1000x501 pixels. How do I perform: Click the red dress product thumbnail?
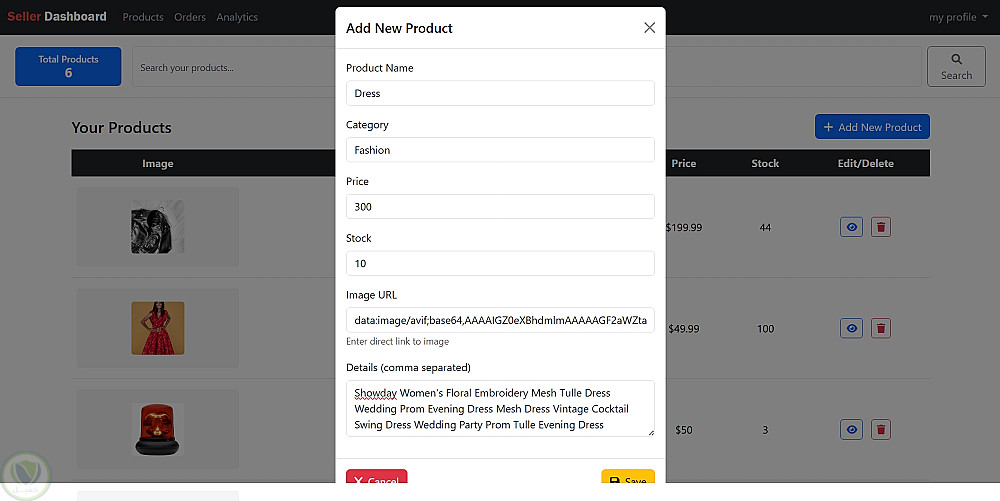coord(158,327)
